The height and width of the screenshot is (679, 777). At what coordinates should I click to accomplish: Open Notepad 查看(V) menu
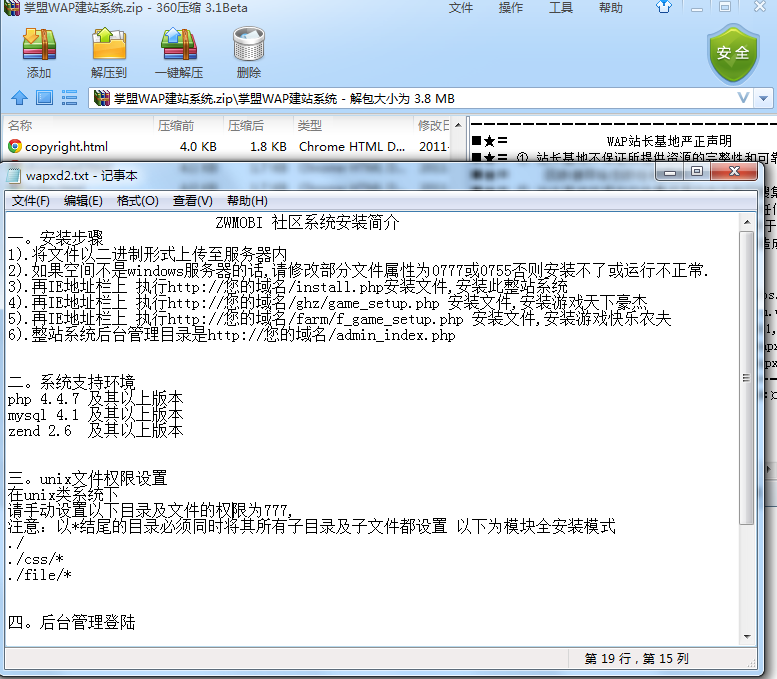point(193,201)
